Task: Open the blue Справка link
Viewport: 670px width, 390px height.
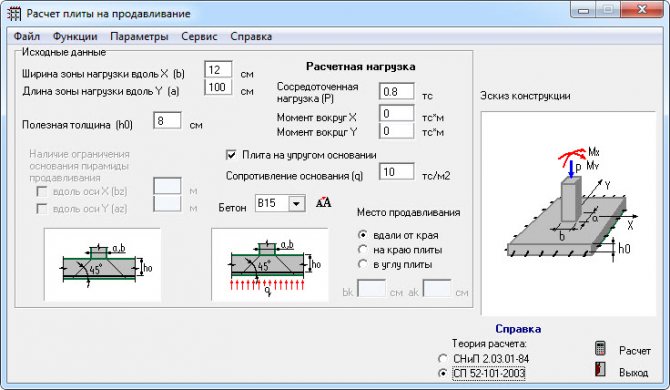Action: click(518, 328)
